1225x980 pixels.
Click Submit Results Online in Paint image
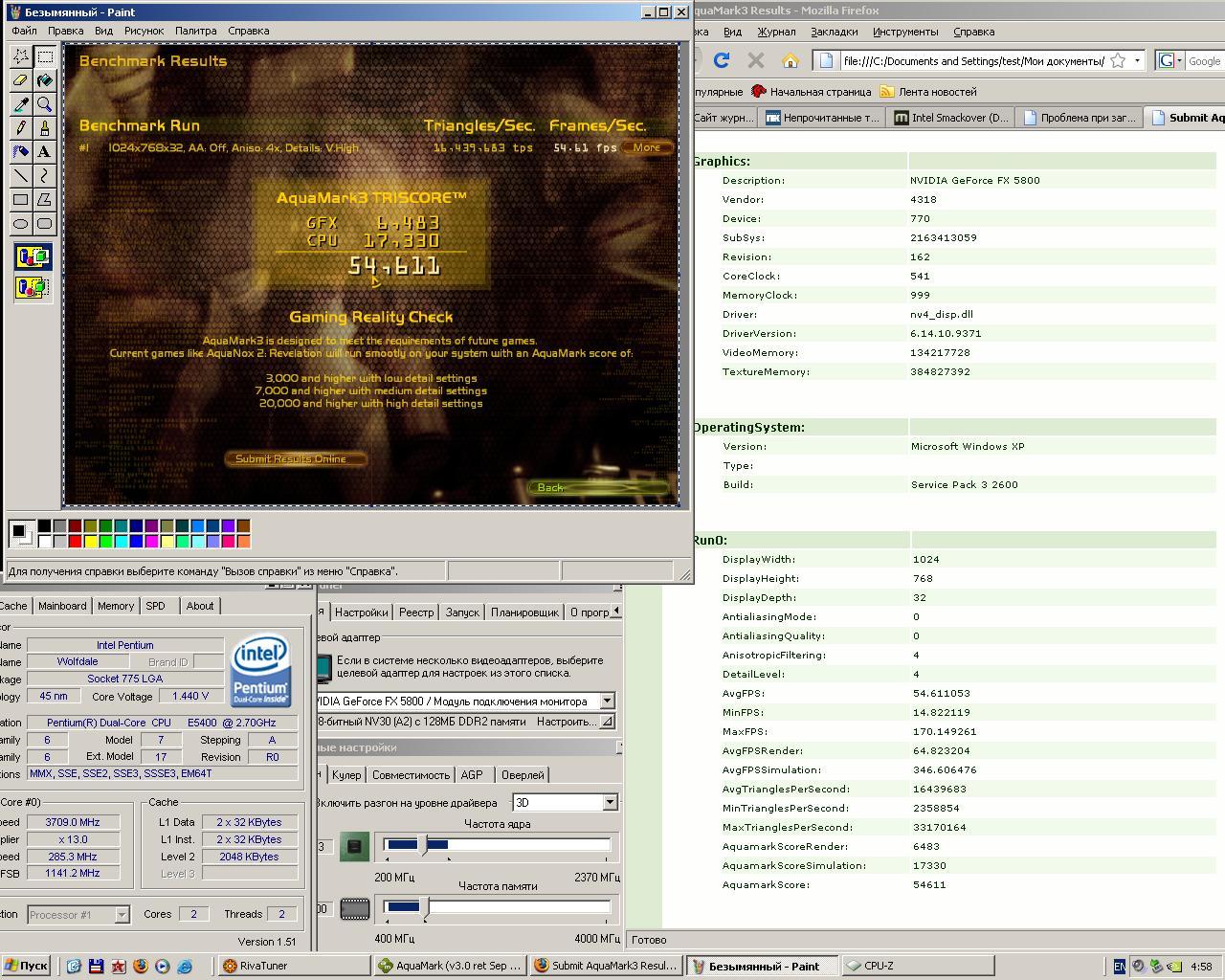point(297,458)
